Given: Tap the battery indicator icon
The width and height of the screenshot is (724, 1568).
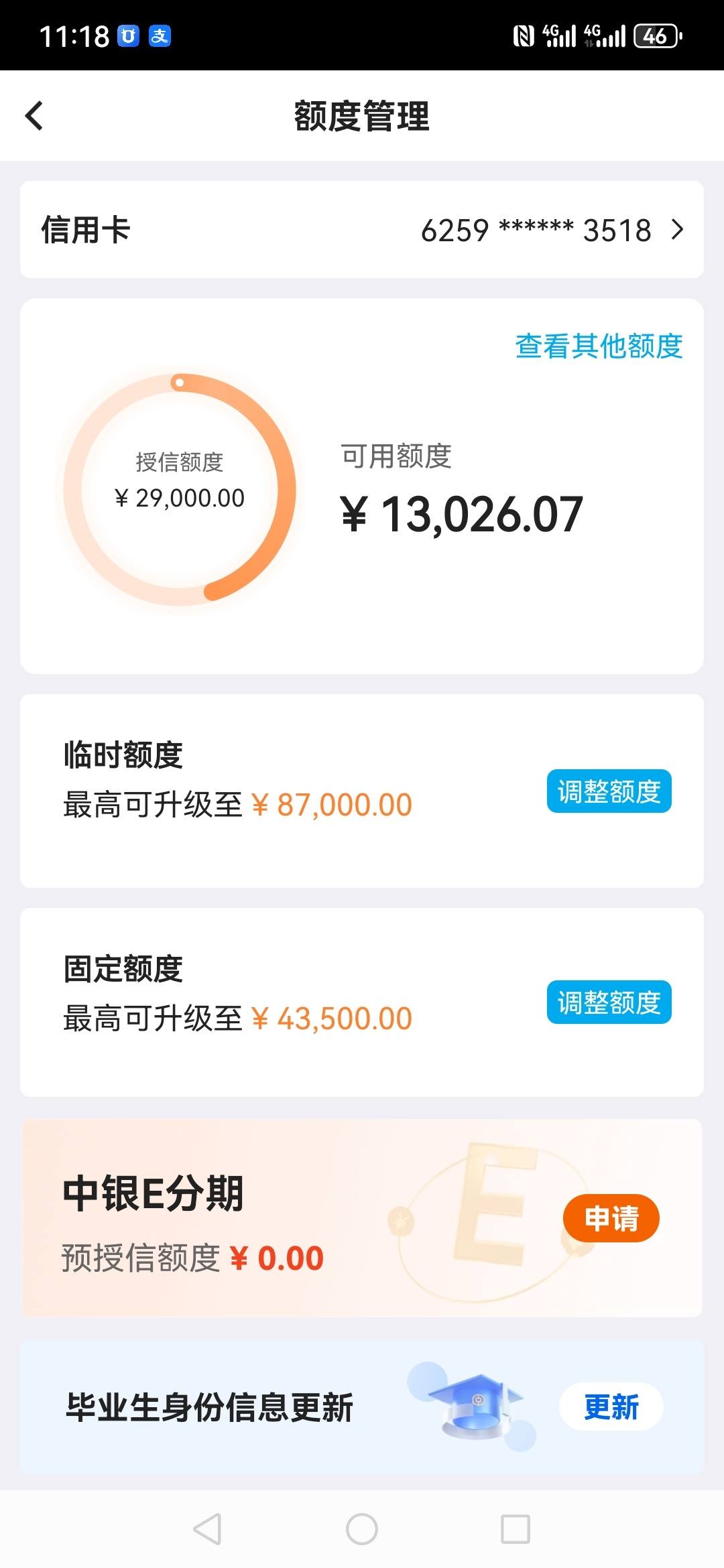Looking at the screenshot, I should coord(658,36).
